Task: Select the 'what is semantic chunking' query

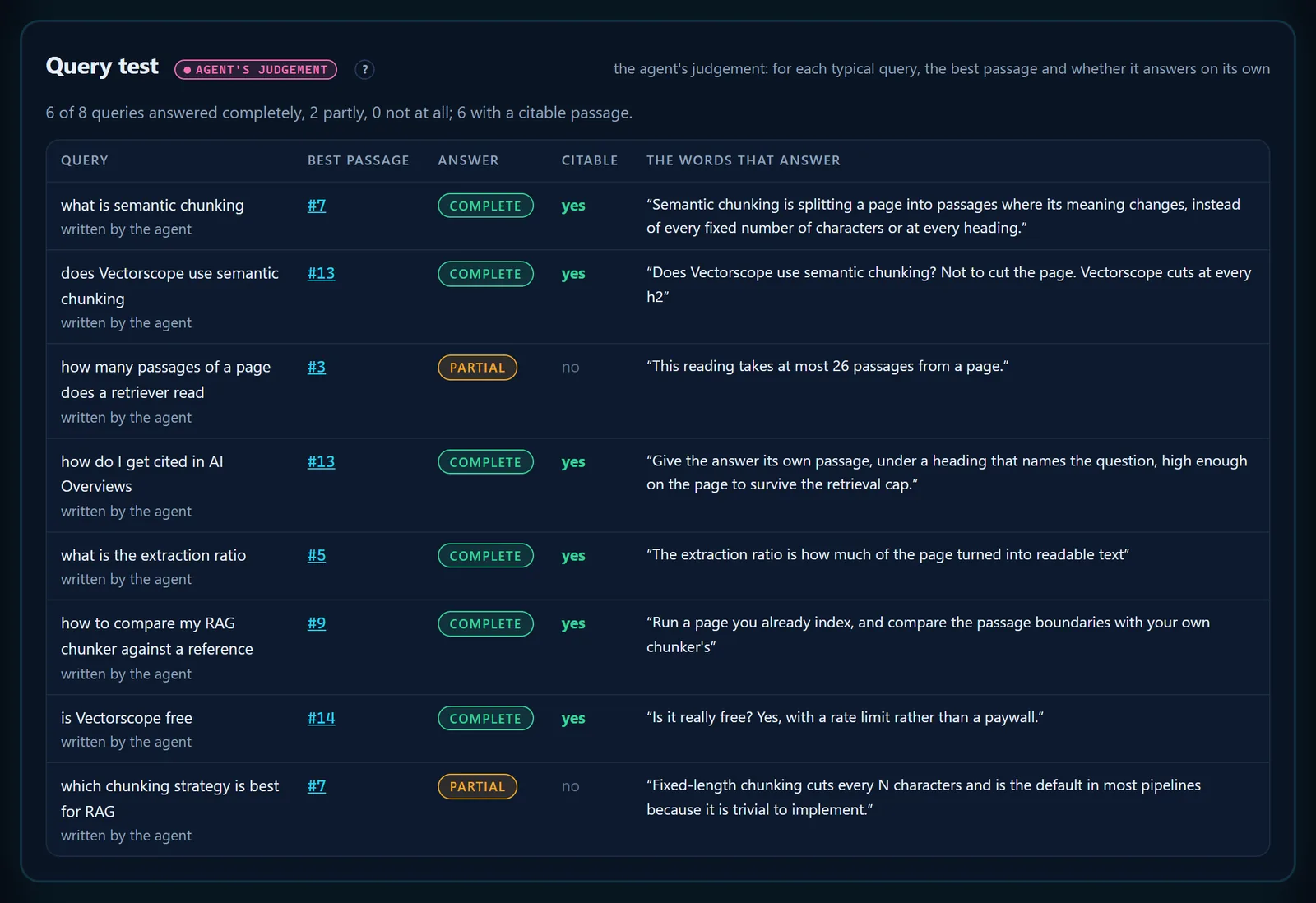Action: 152,206
